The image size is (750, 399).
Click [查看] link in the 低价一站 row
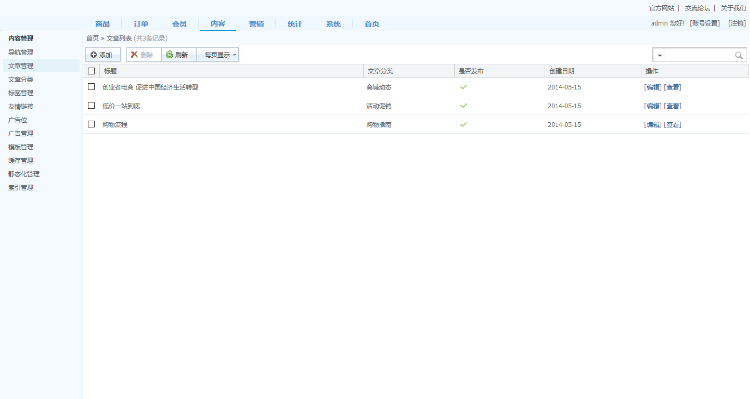coord(673,106)
